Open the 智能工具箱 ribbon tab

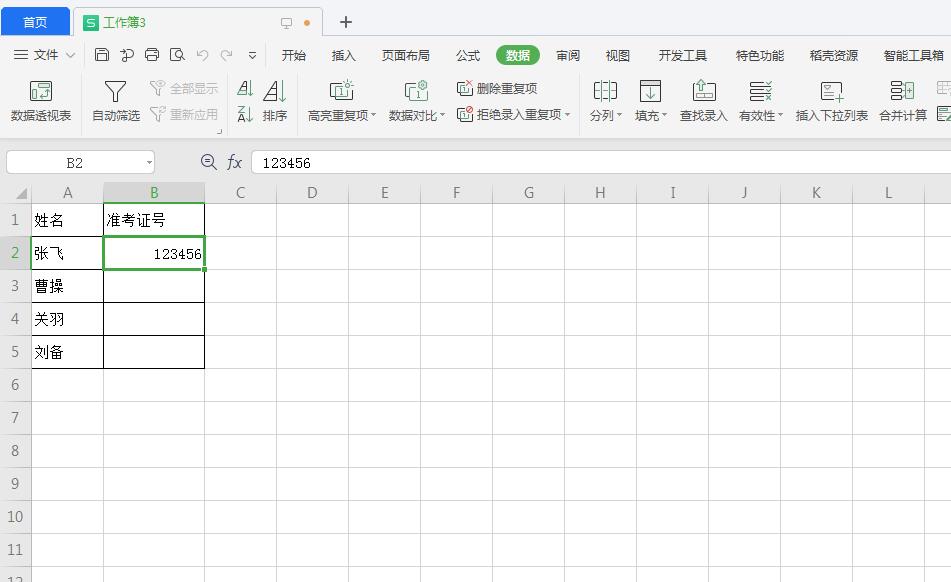(x=914, y=55)
